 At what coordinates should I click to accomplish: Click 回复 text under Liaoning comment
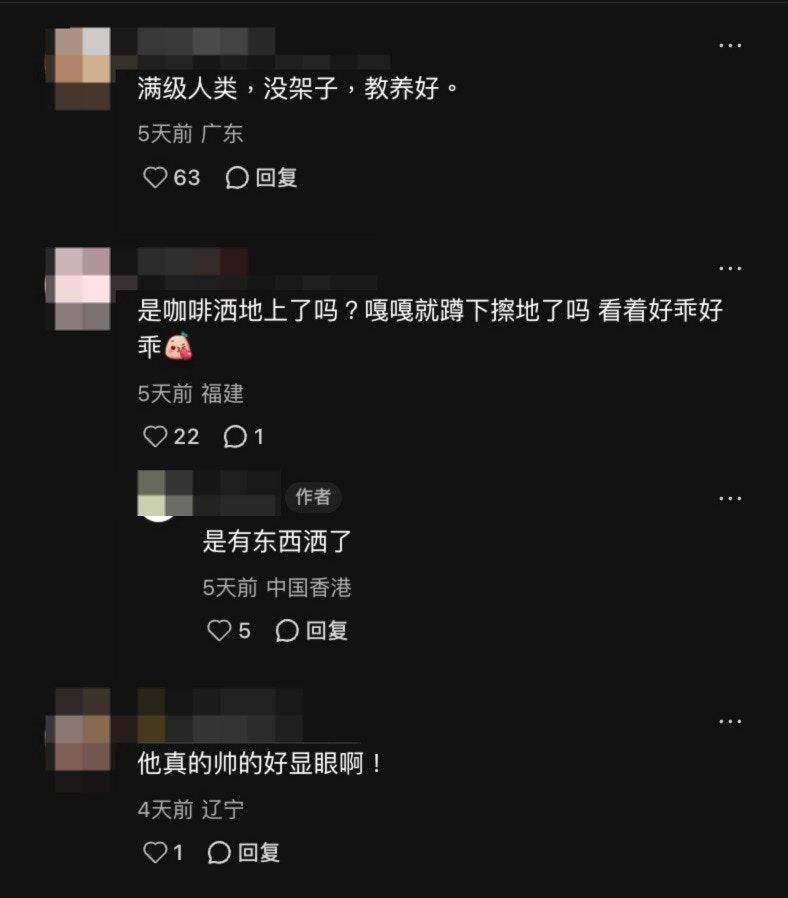(258, 852)
